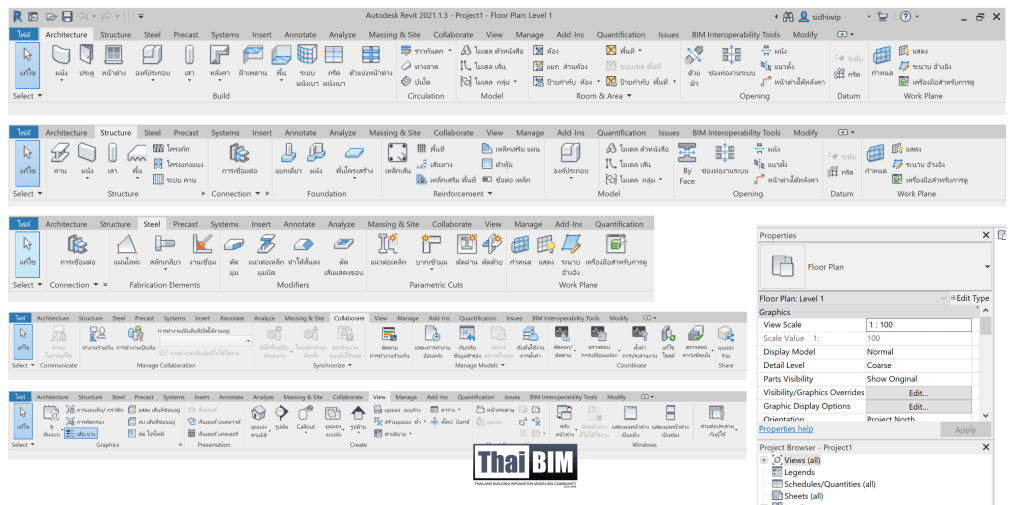1023x505 pixels.
Task: Click the View Scale 1 : 100 field
Action: tap(917, 325)
